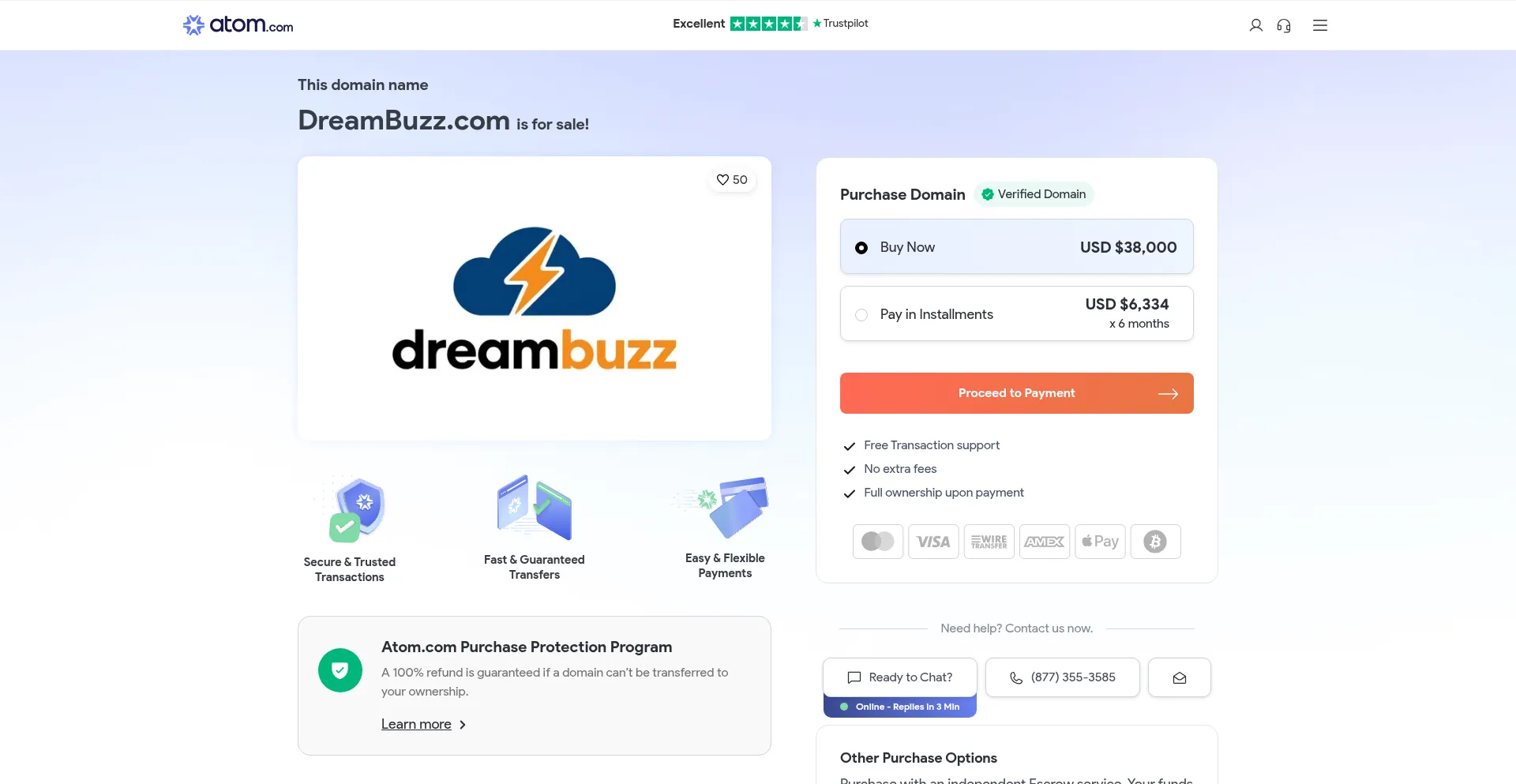The width and height of the screenshot is (1516, 784).
Task: Open the Trustpilot Excellent rating badge
Action: coord(771,24)
